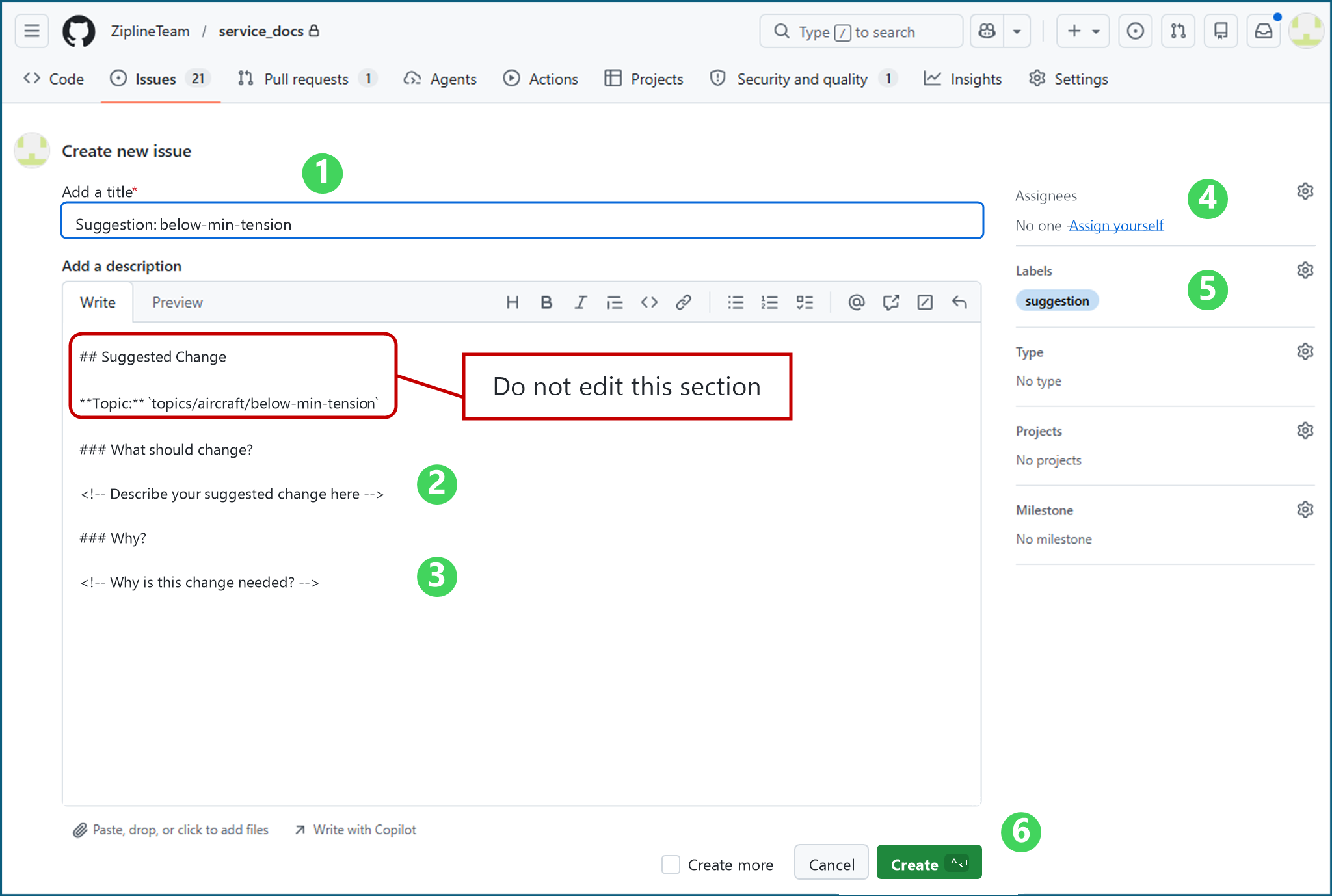Image resolution: width=1332 pixels, height=896 pixels.
Task: Open the Projects gear settings
Action: (x=1305, y=430)
